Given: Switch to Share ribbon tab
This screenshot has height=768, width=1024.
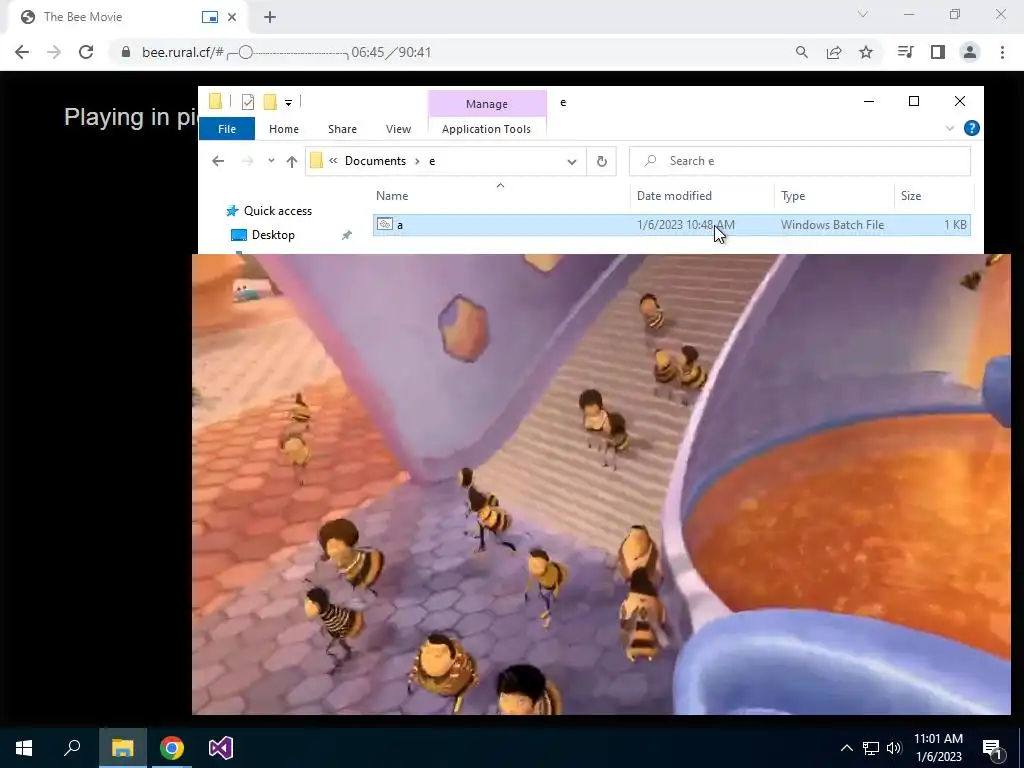Looking at the screenshot, I should pos(342,129).
